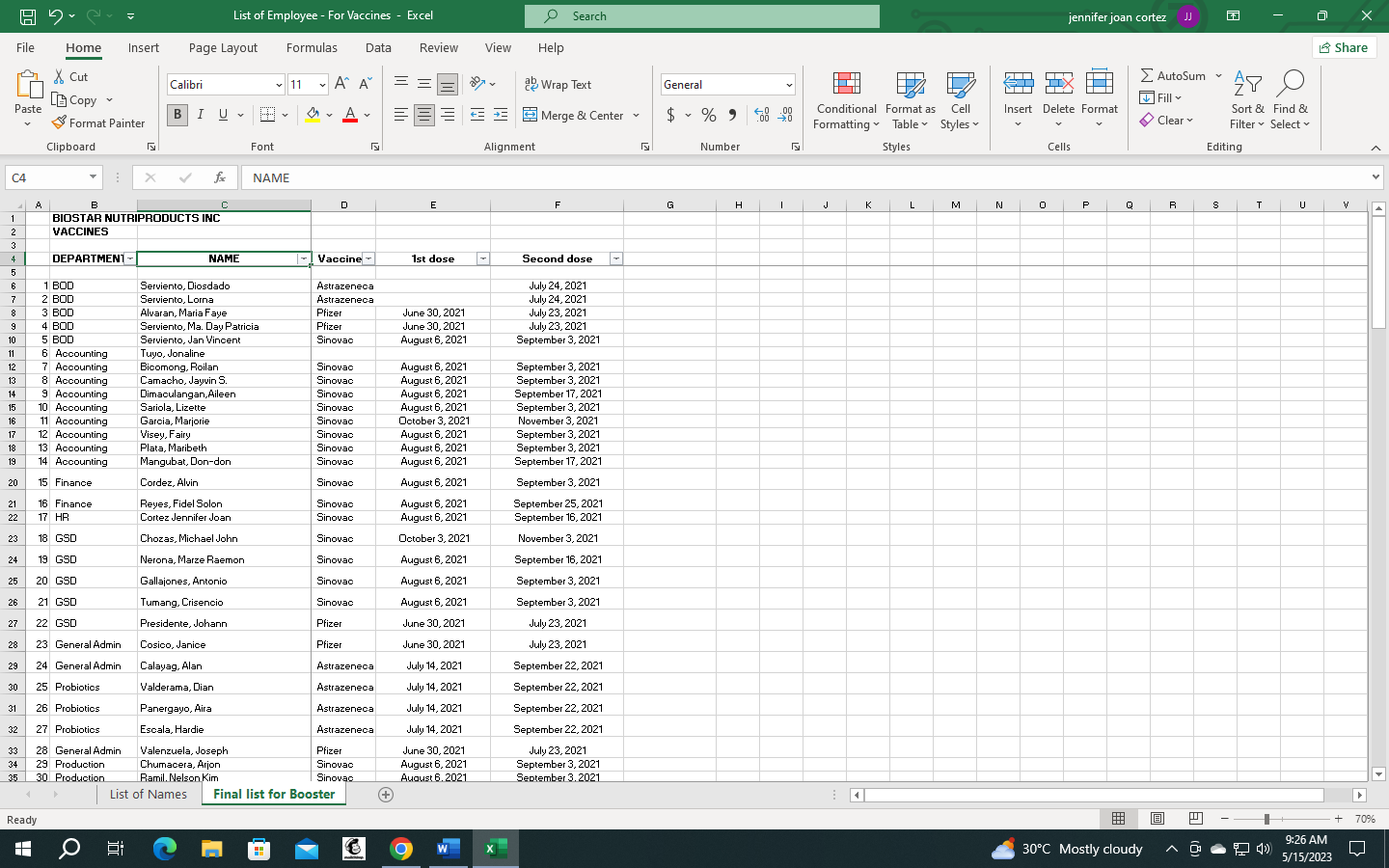
Task: Open the Vaccine column filter dropdown
Action: tap(368, 258)
